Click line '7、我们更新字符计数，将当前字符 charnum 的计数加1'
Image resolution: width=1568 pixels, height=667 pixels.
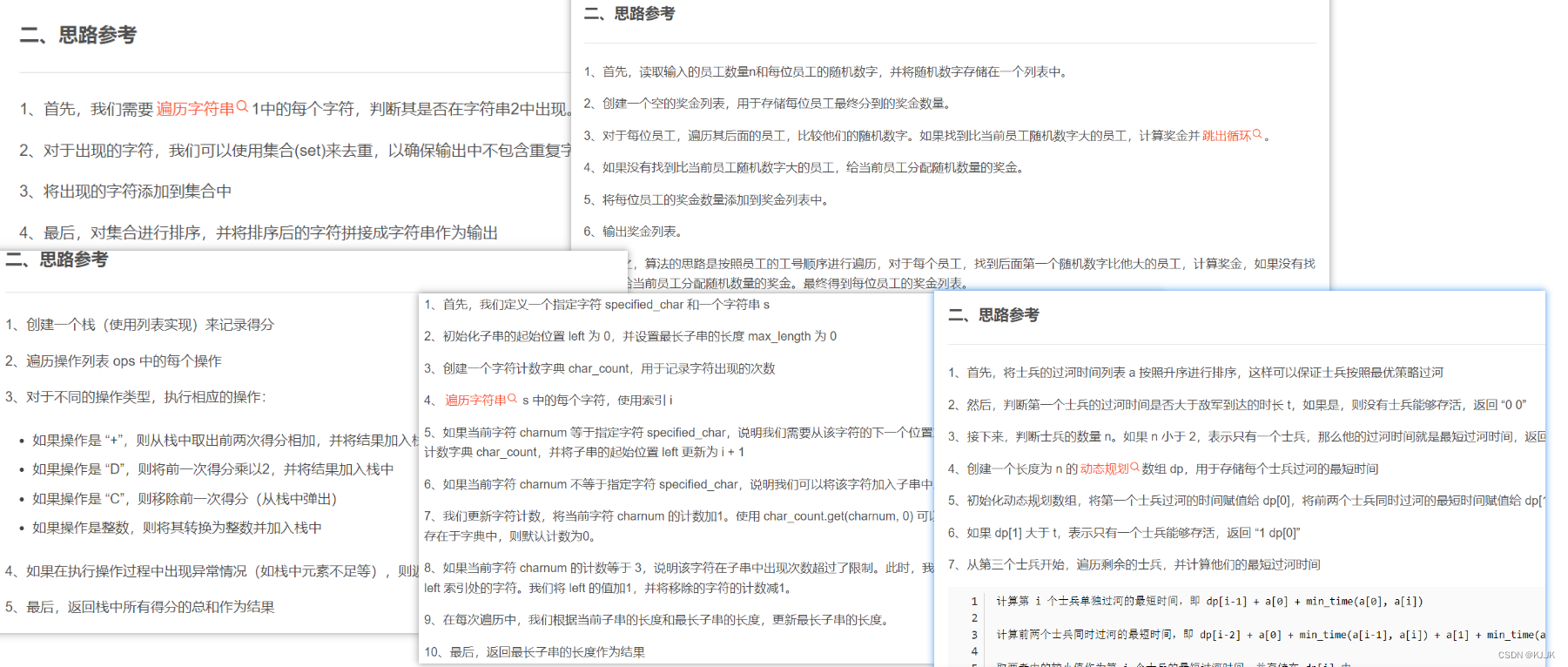(678, 526)
